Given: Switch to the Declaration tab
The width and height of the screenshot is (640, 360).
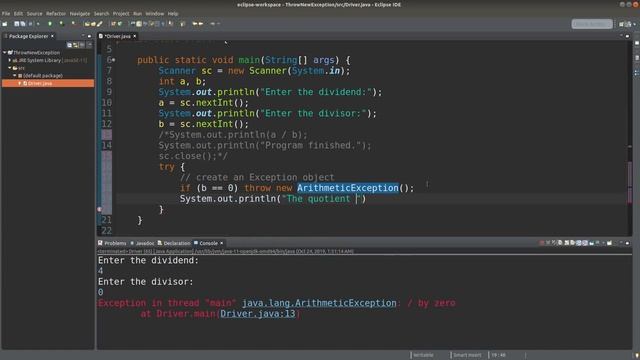Looking at the screenshot, I should tap(174, 243).
